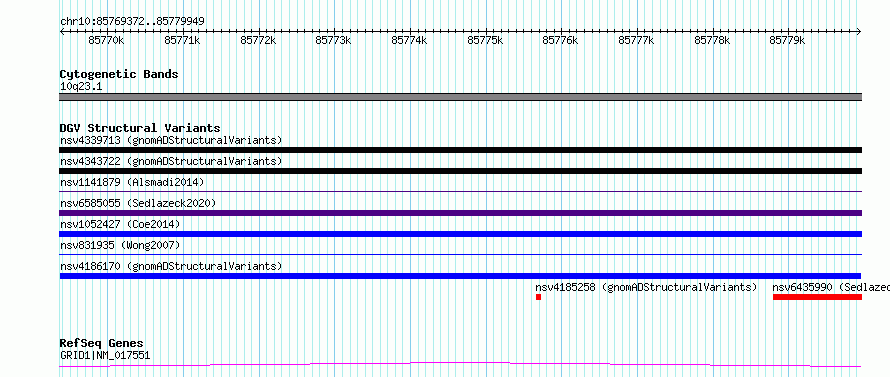Click the GRID1|NM_017551 gene label
This screenshot has width=890, height=377.
coord(105,356)
